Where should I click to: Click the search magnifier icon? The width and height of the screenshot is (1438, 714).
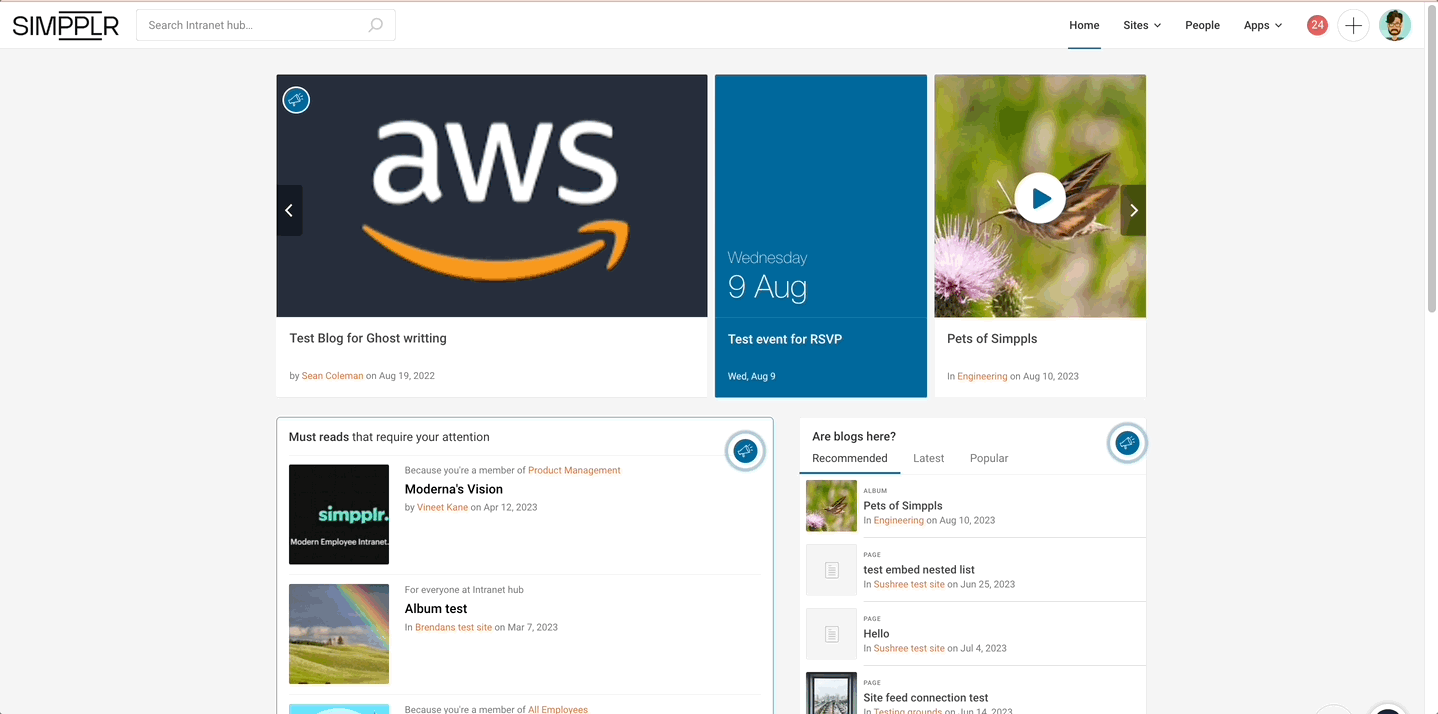pos(376,25)
